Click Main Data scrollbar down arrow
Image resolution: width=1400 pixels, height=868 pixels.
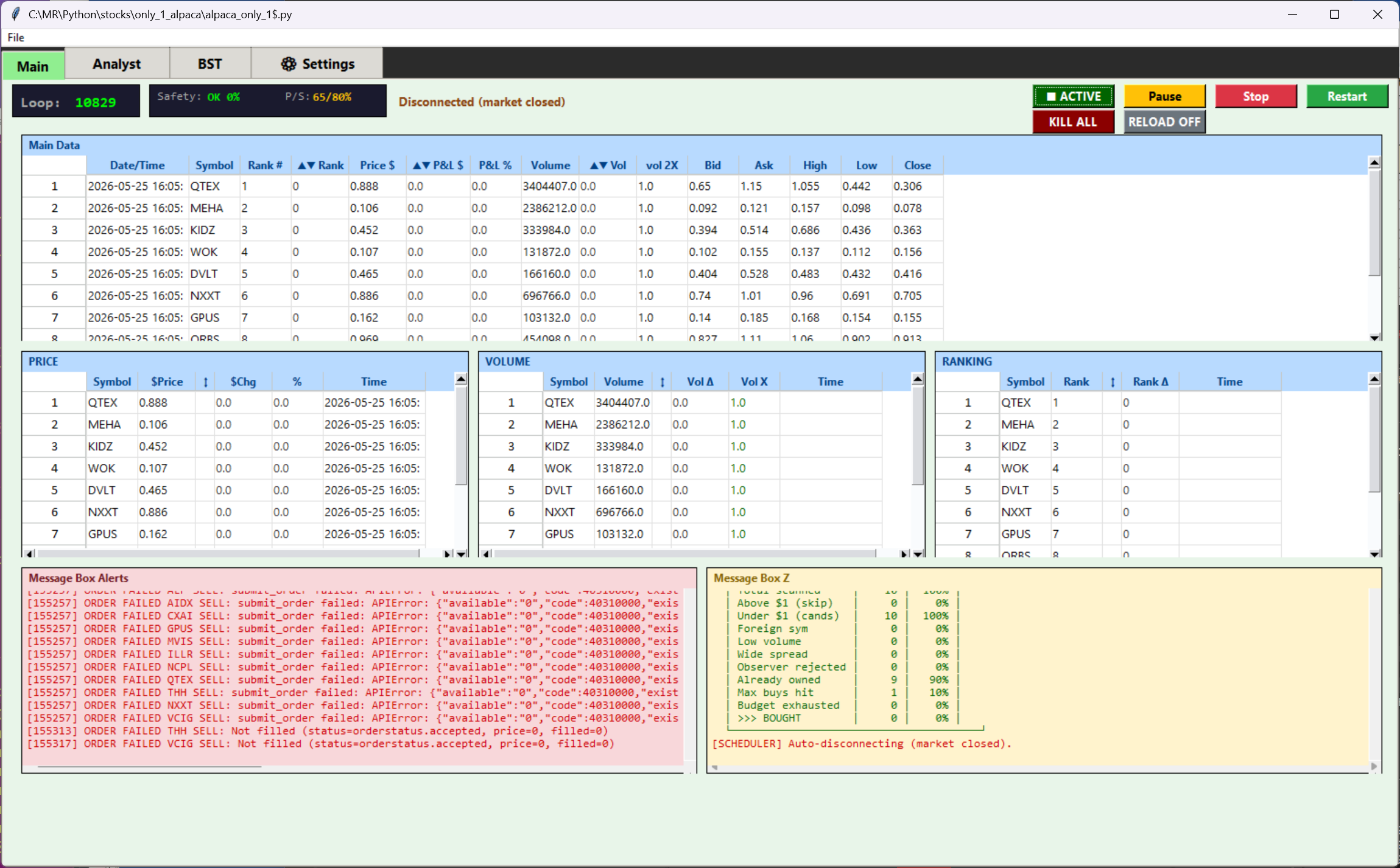tap(1374, 337)
